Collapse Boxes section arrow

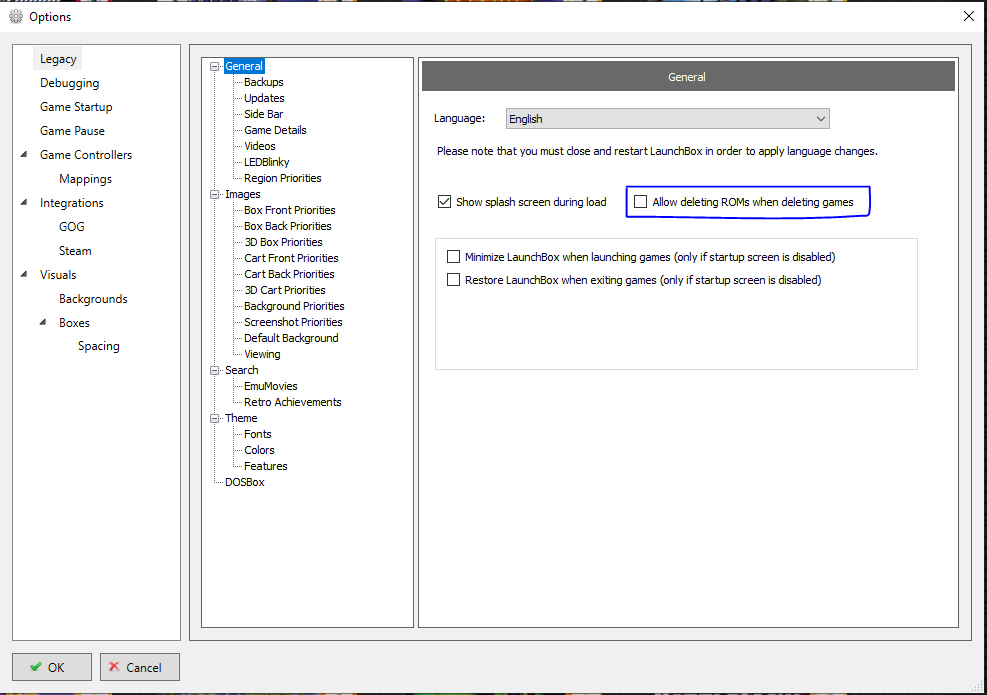click(x=43, y=322)
